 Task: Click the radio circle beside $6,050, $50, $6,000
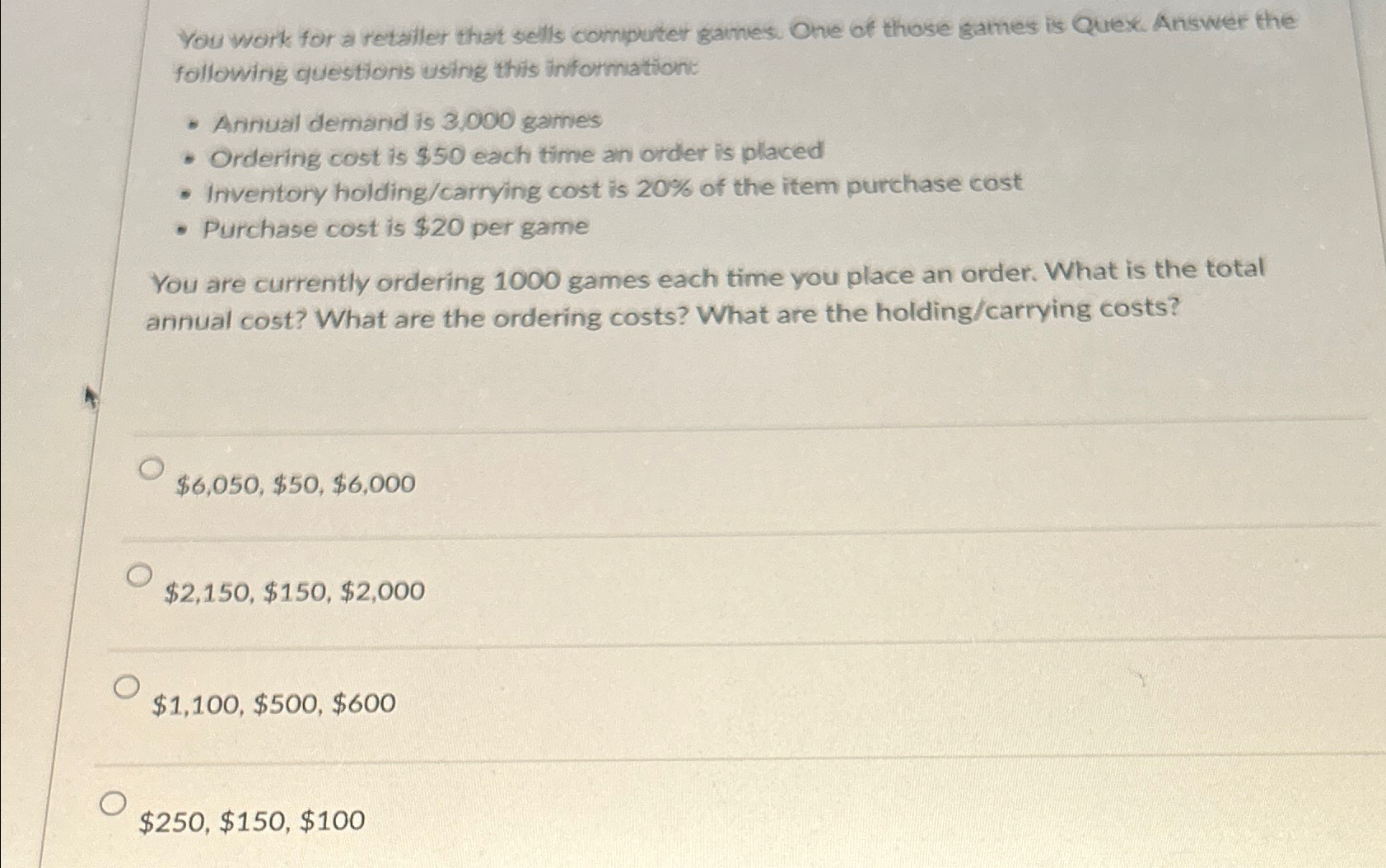coord(152,469)
